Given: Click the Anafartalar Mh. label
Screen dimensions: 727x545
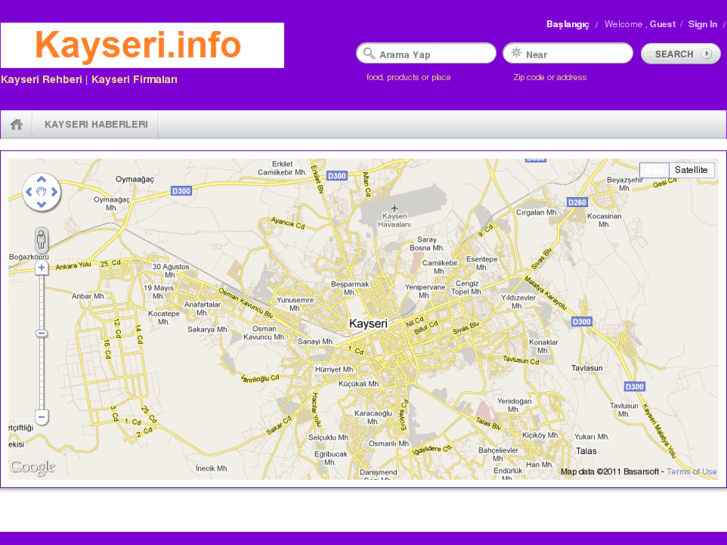Looking at the screenshot, I should point(202,308).
